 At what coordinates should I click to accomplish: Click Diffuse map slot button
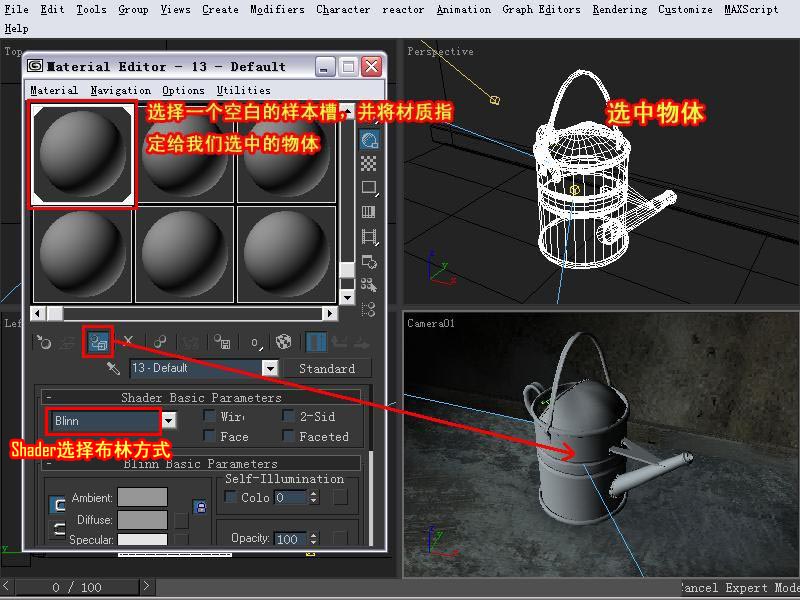coord(181,520)
